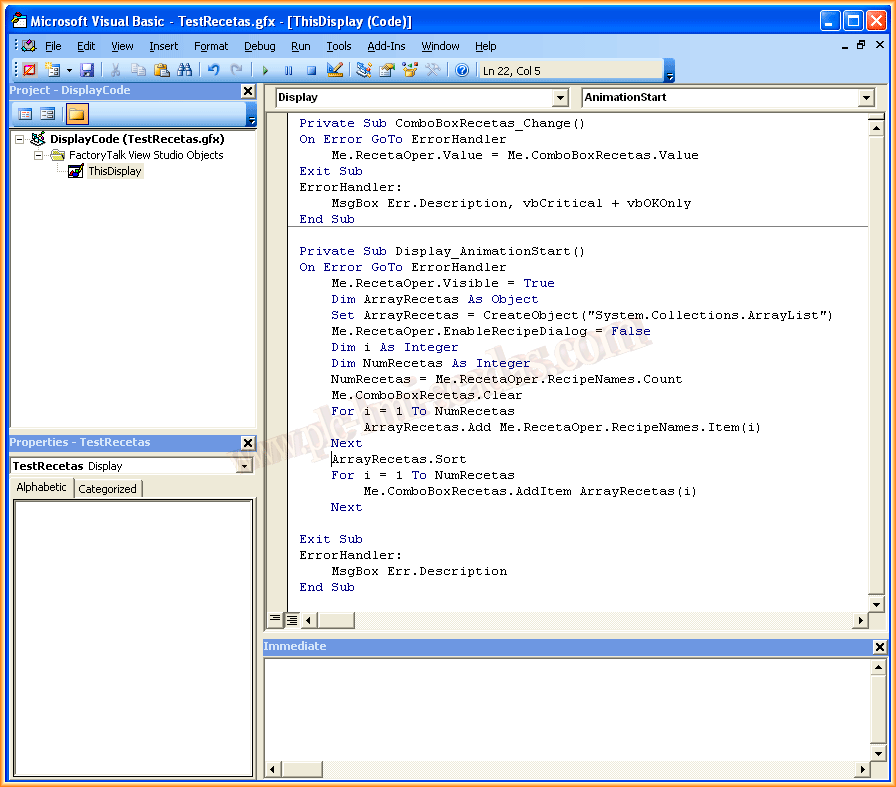The height and width of the screenshot is (787, 896).
Task: Open the Display object dropdown
Action: (x=559, y=98)
